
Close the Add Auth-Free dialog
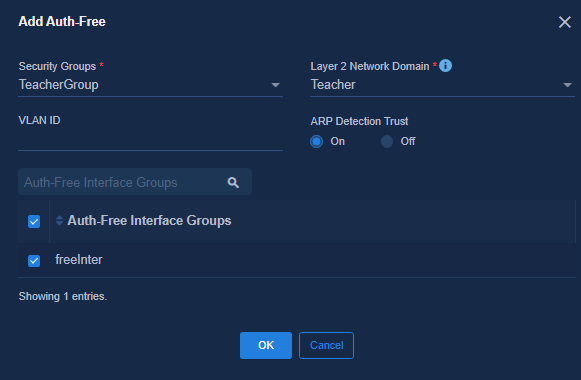(x=565, y=22)
